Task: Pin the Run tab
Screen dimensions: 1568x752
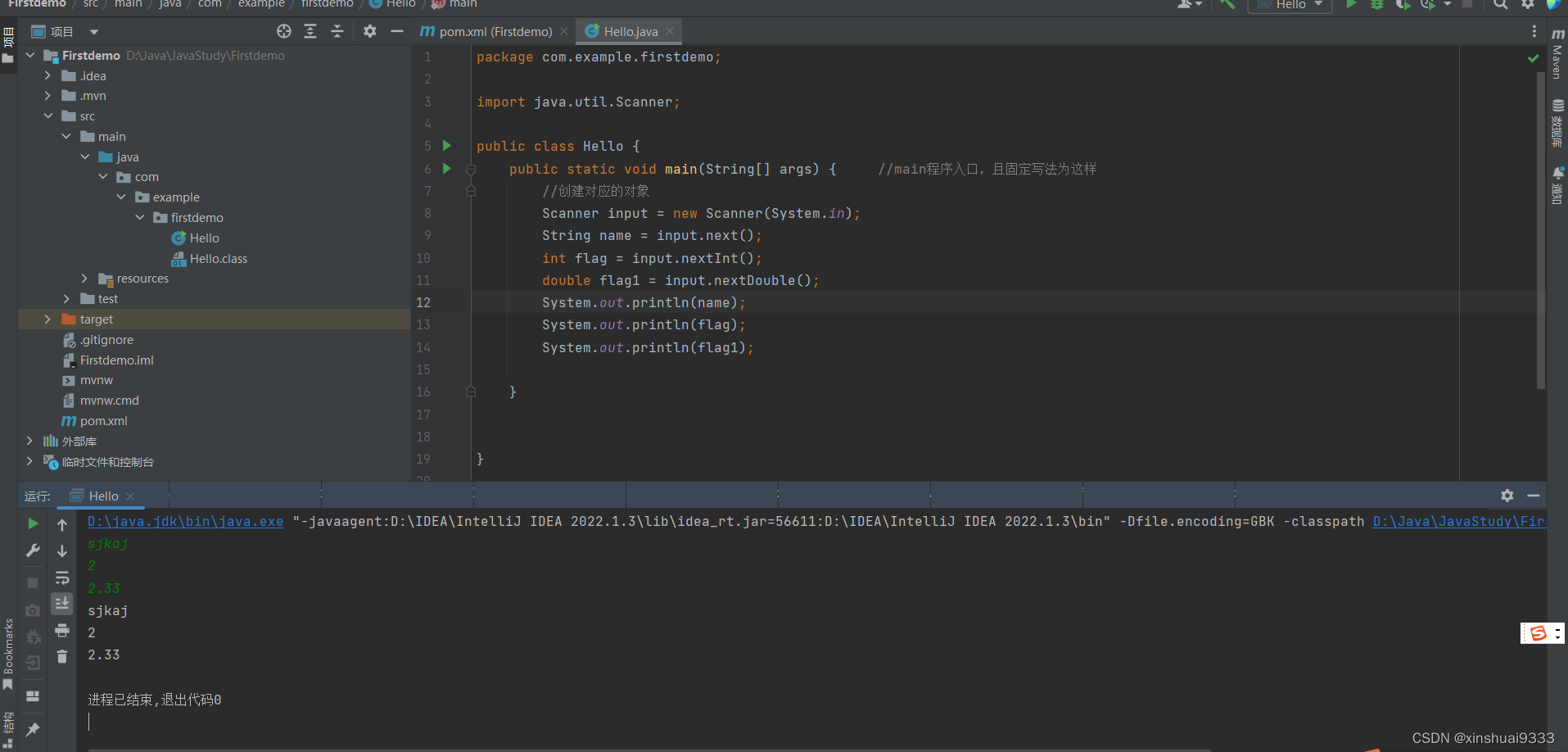Action: (x=33, y=729)
